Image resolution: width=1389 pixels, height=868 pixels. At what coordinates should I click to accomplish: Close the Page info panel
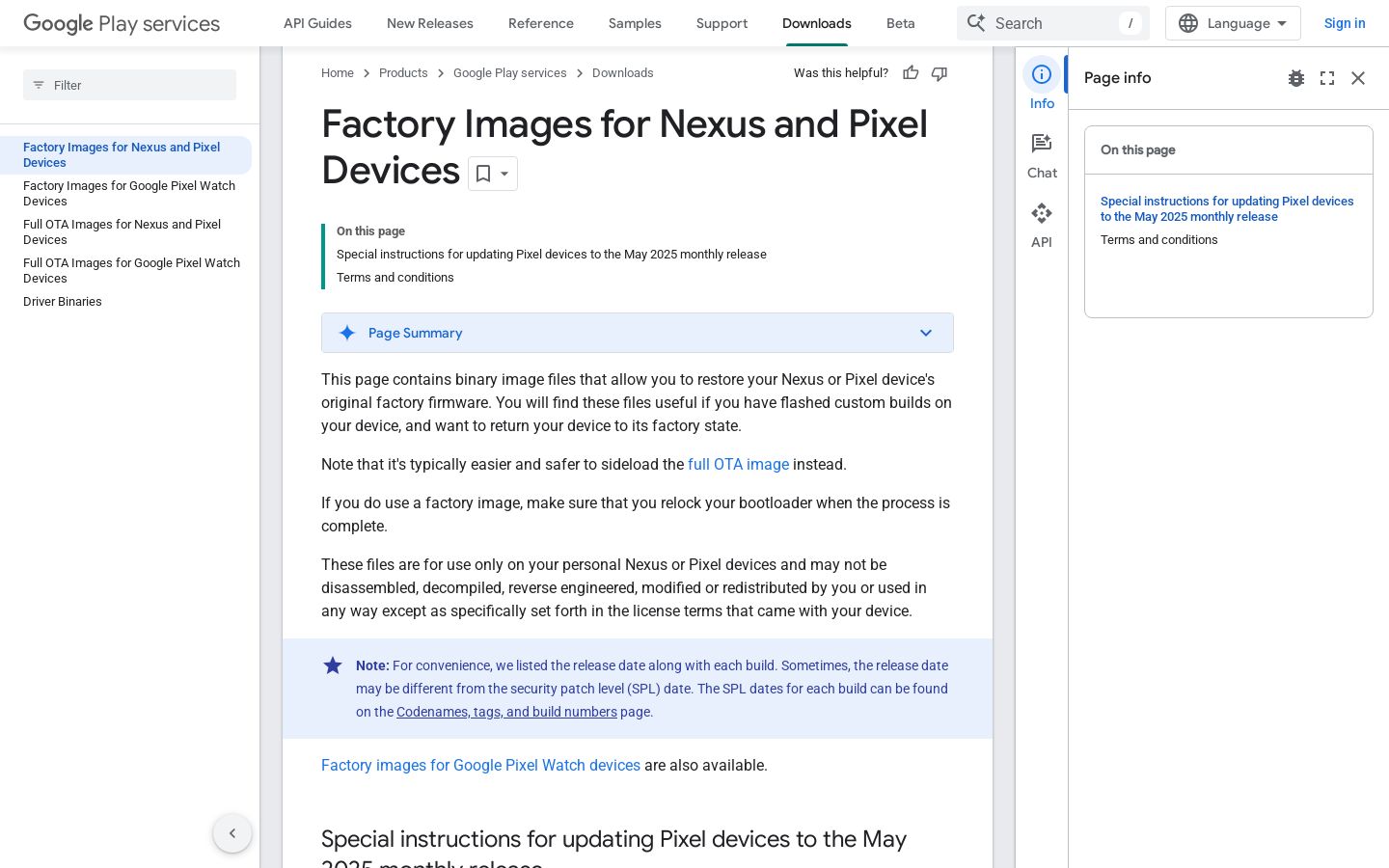[x=1358, y=78]
